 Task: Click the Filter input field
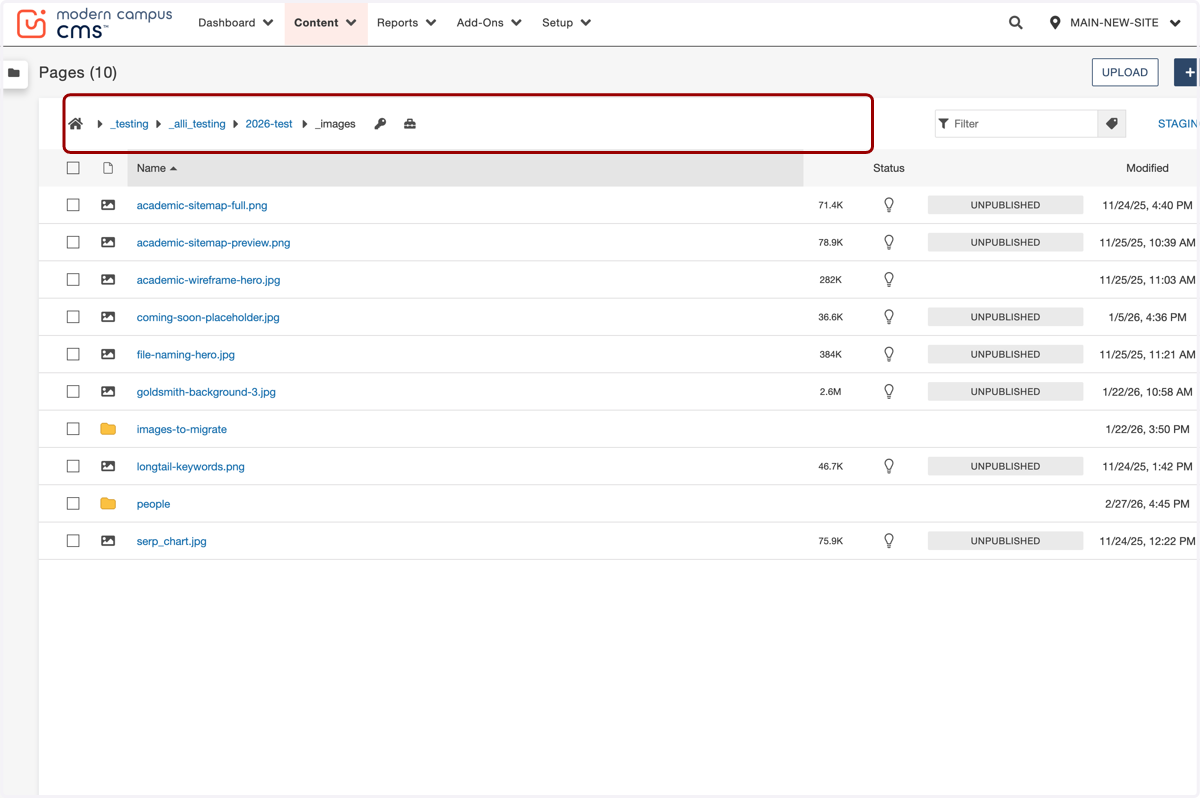click(x=1016, y=124)
